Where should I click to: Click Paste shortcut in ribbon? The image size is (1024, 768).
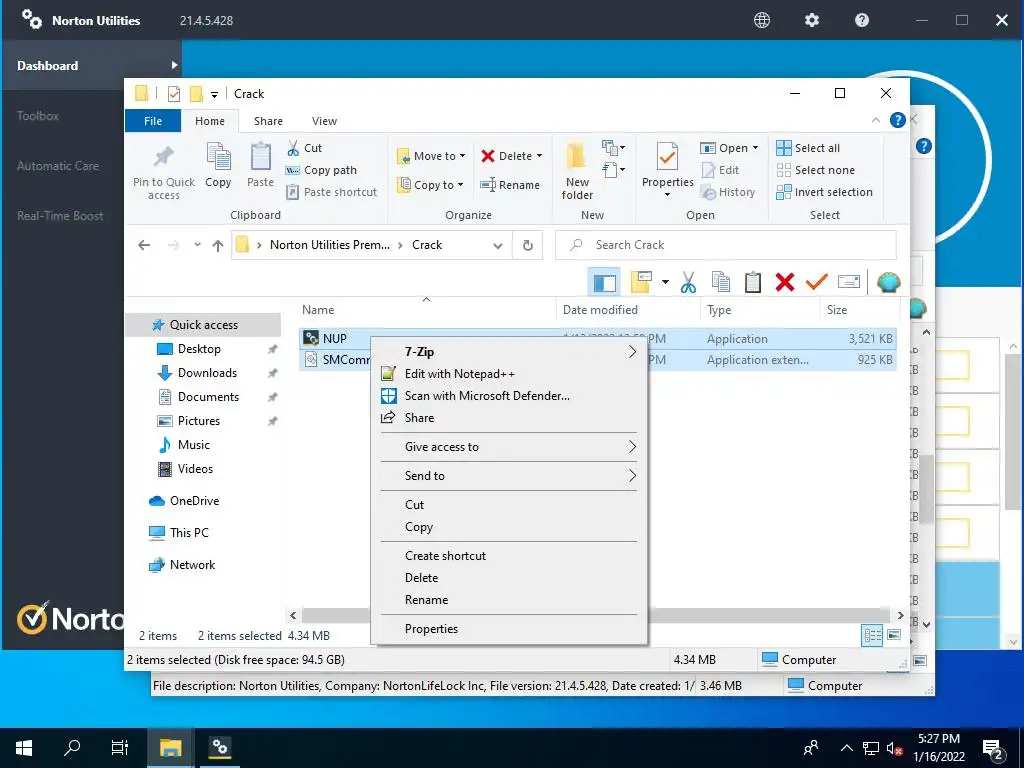(x=332, y=192)
